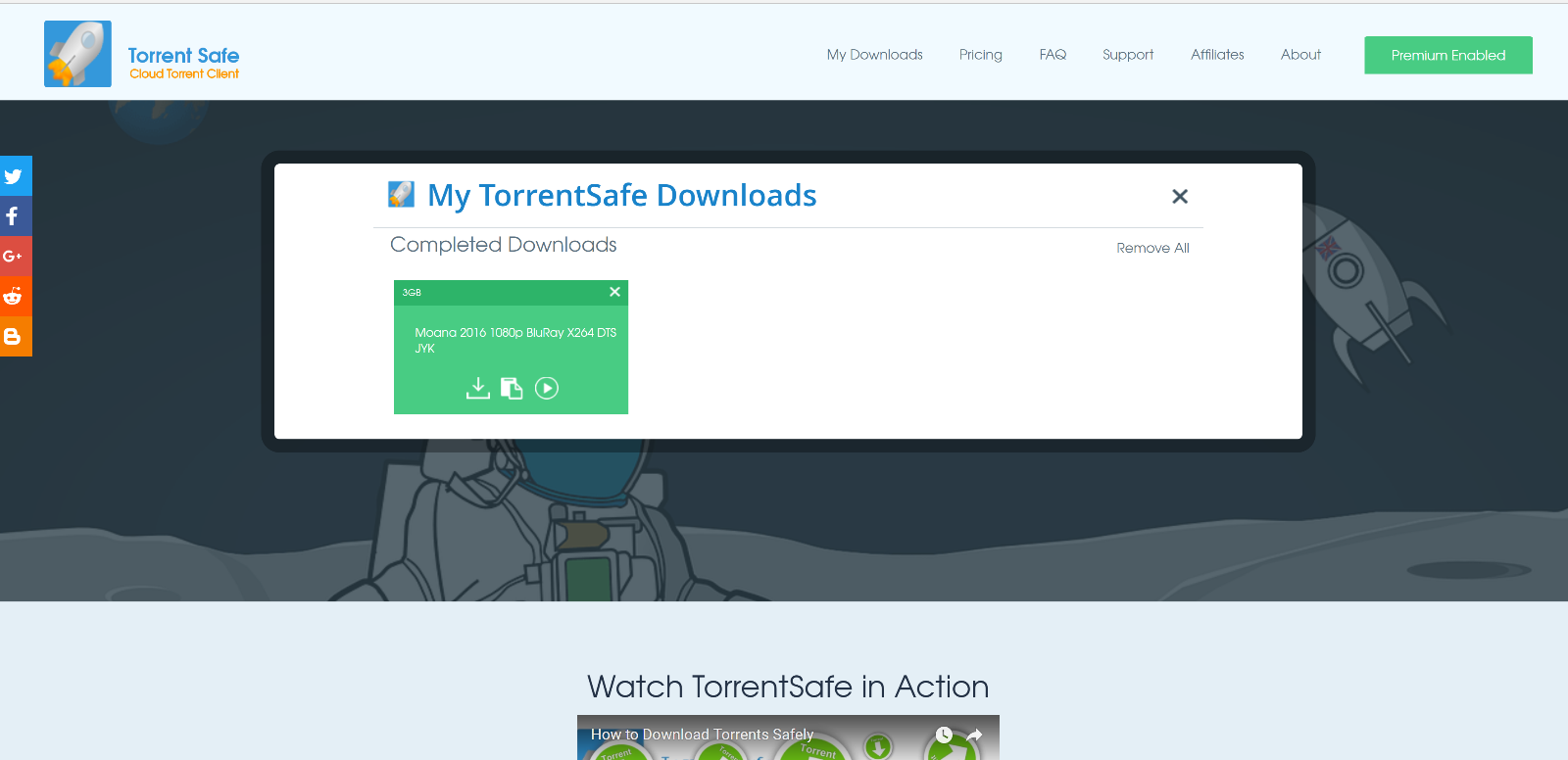Open the Support page
This screenshot has height=760, width=1568.
pos(1128,55)
